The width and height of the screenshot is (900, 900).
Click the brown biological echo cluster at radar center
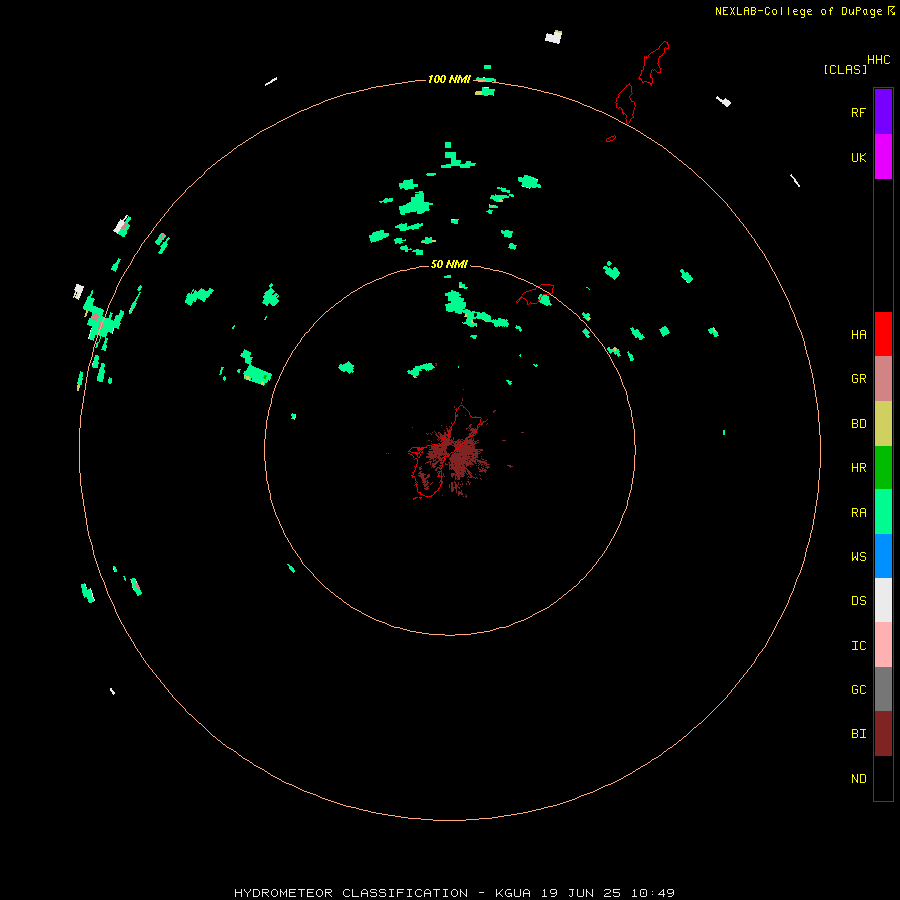[x=456, y=457]
